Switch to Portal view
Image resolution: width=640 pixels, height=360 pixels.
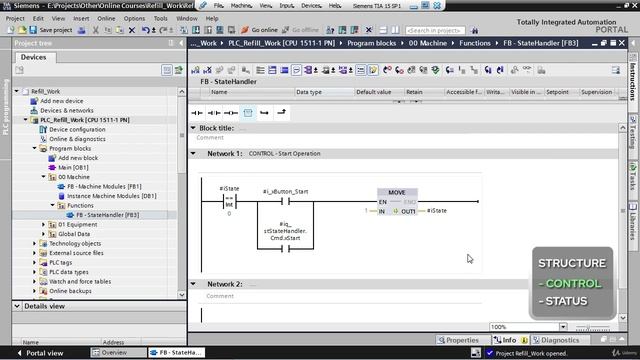pyautogui.click(x=40, y=353)
